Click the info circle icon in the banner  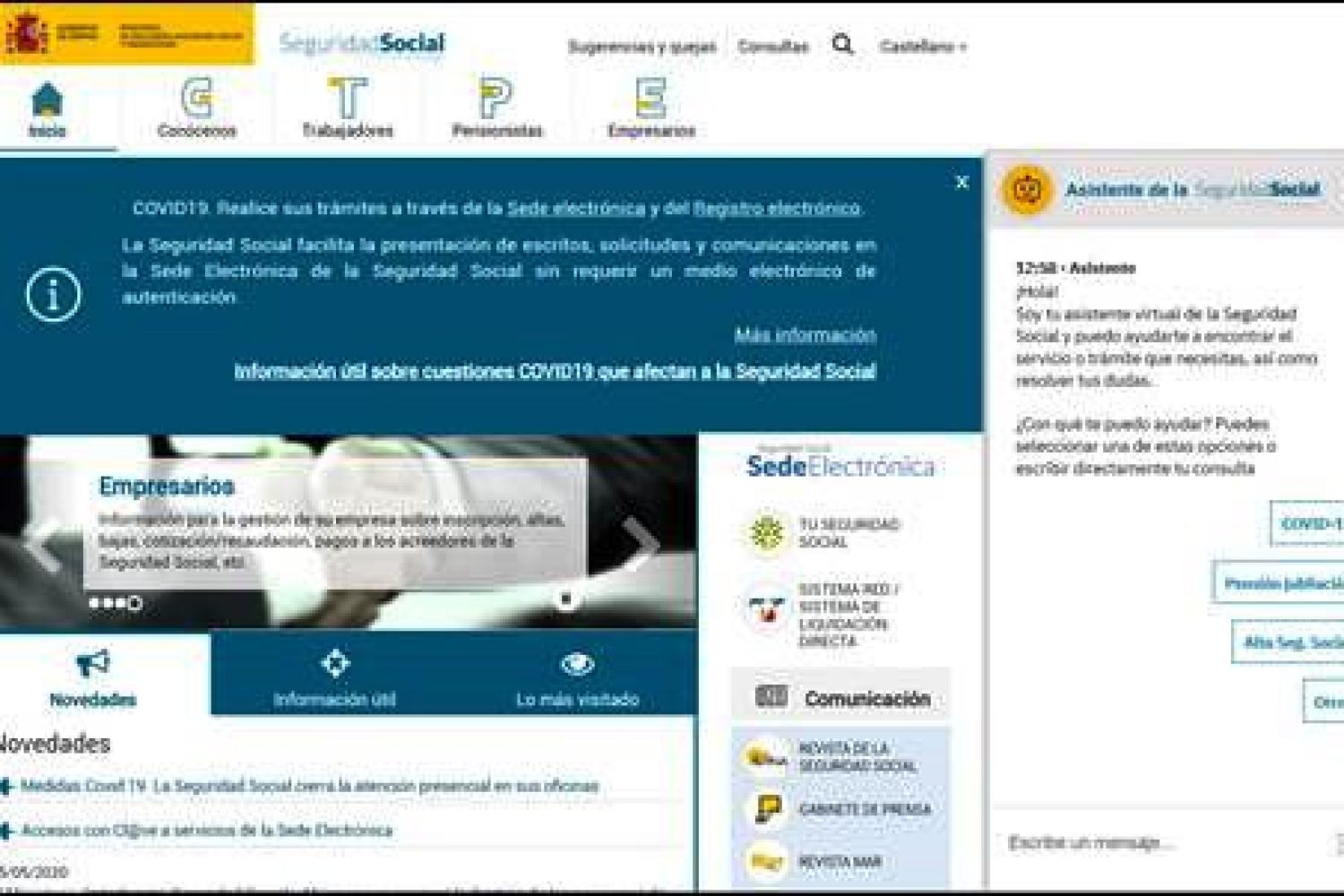point(53,294)
